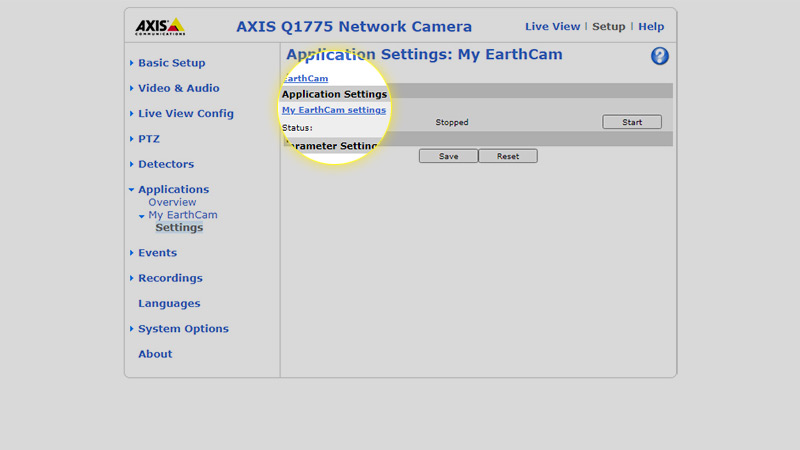Expand the Detectors section

(166, 164)
